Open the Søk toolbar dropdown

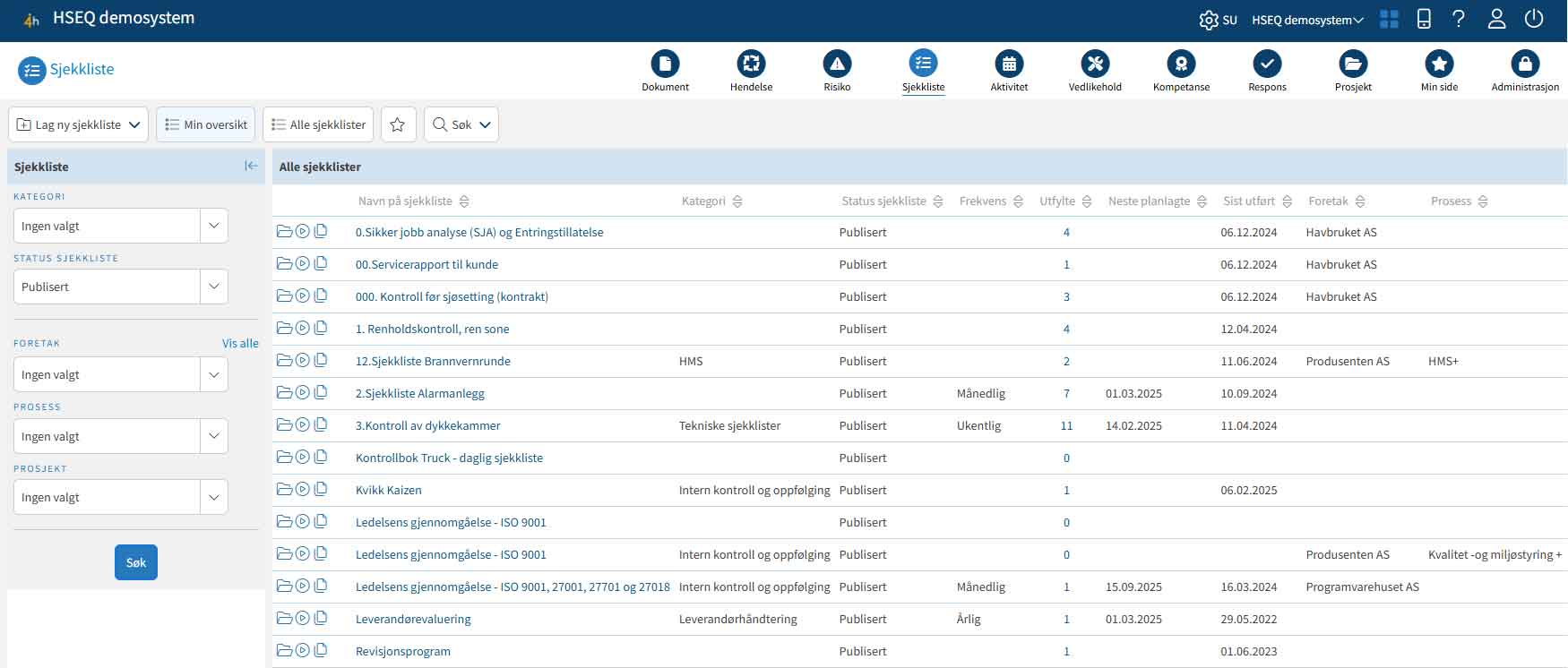click(x=461, y=124)
